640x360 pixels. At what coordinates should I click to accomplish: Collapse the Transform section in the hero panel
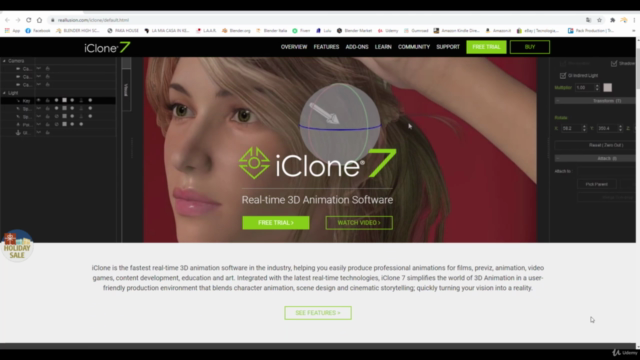tap(558, 101)
